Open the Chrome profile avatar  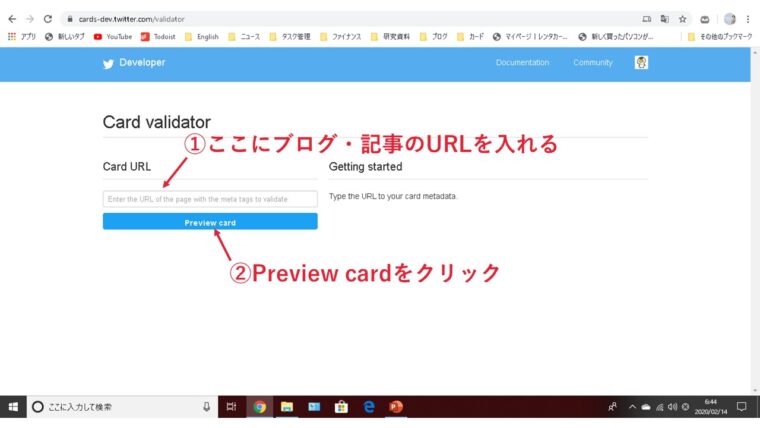tap(729, 19)
